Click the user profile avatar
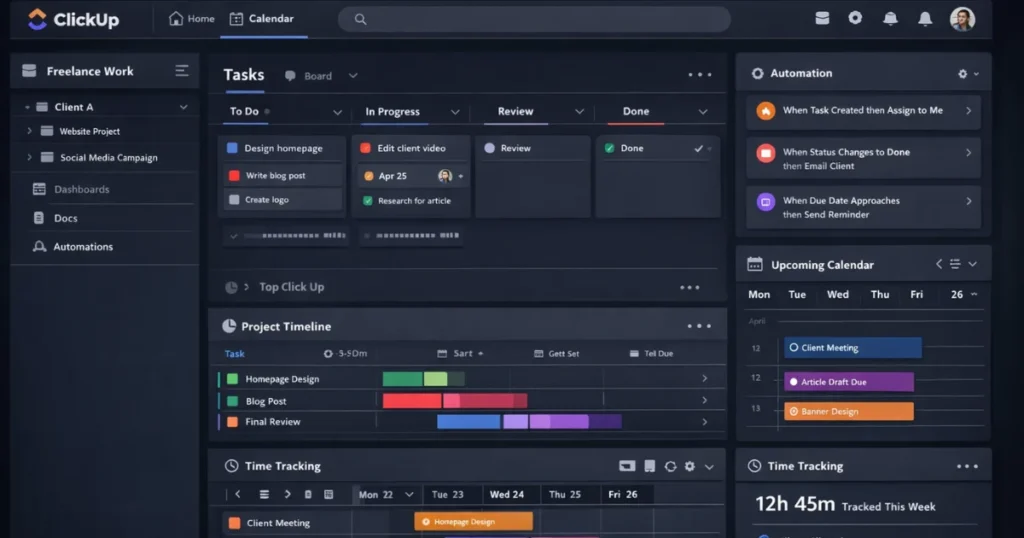The height and width of the screenshot is (538, 1024). click(962, 19)
